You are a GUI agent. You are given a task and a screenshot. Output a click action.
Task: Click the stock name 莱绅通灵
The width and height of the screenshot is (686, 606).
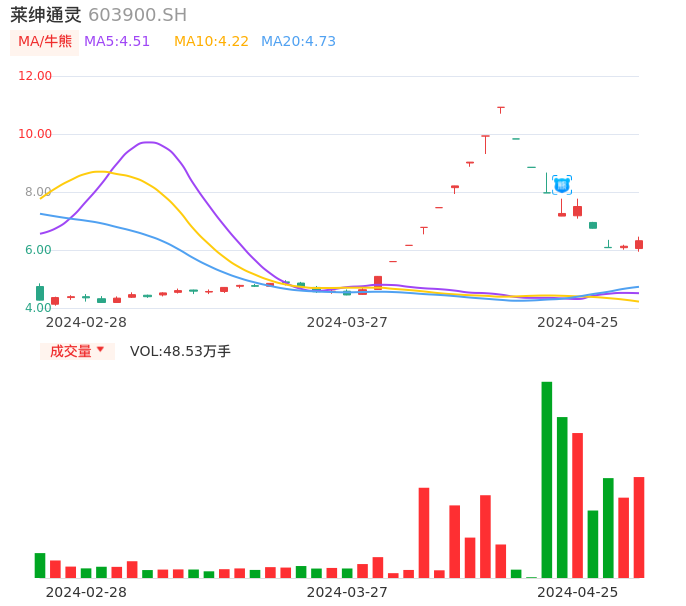point(46,15)
